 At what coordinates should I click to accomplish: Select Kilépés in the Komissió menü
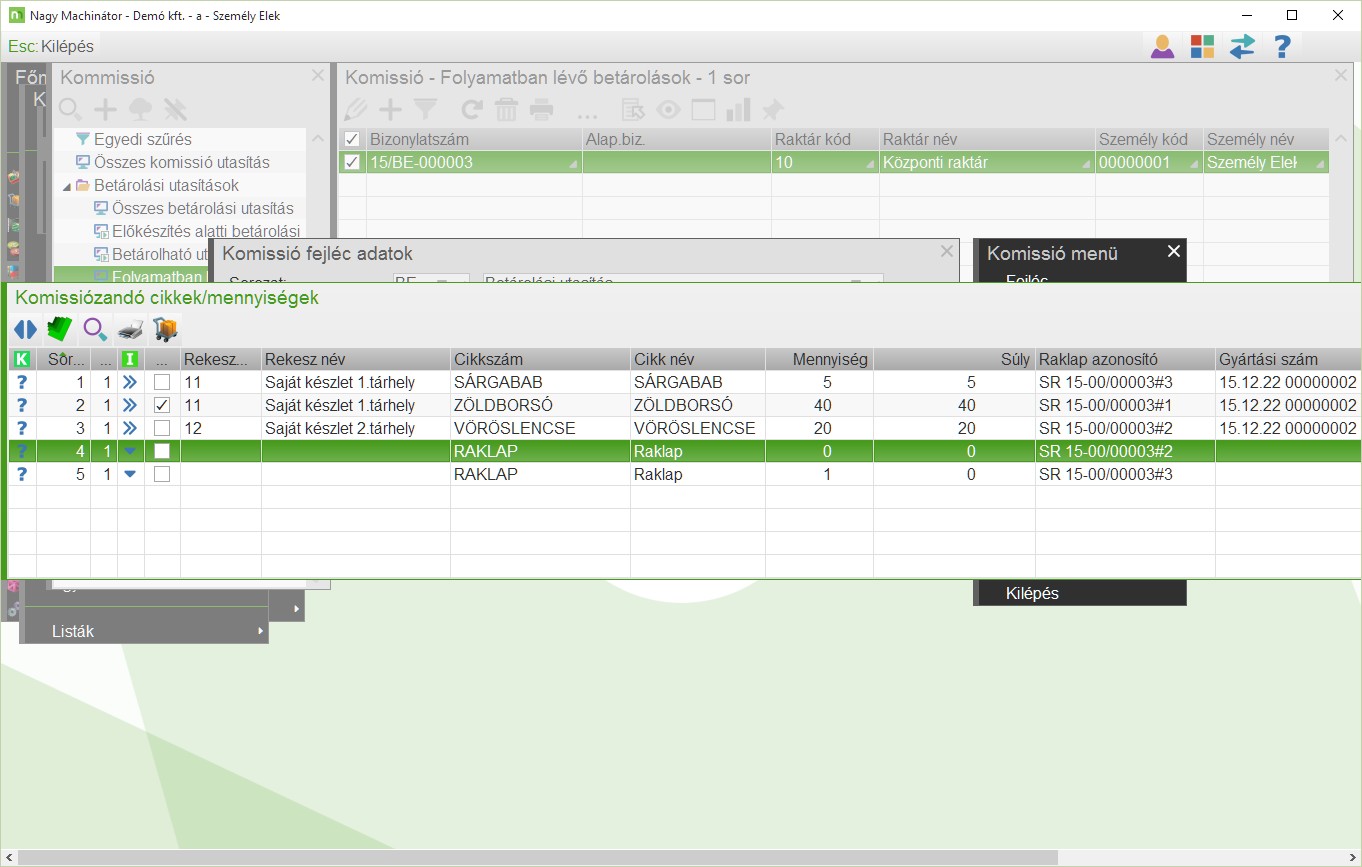pyautogui.click(x=1032, y=593)
